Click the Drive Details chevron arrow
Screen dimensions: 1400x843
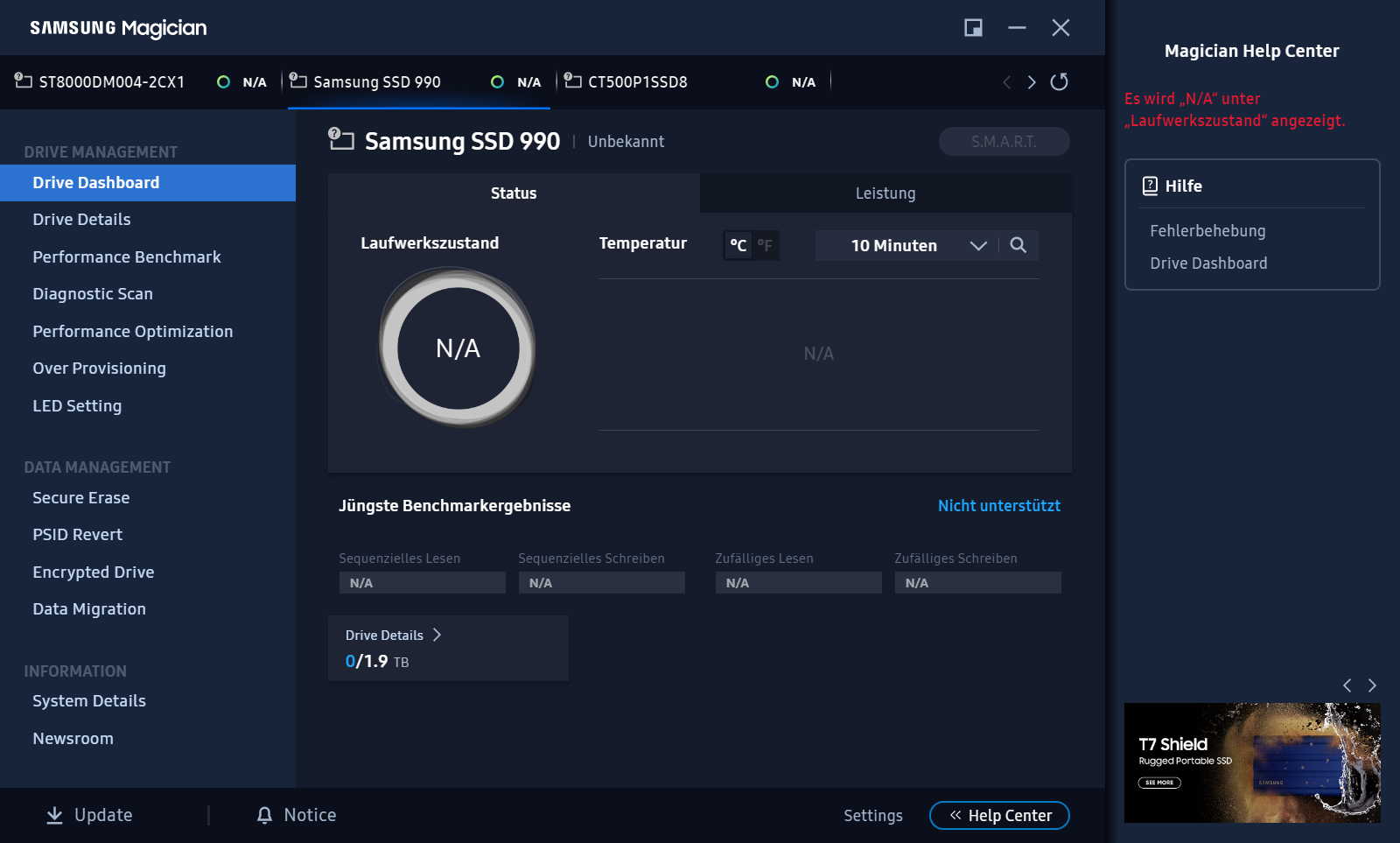point(437,635)
